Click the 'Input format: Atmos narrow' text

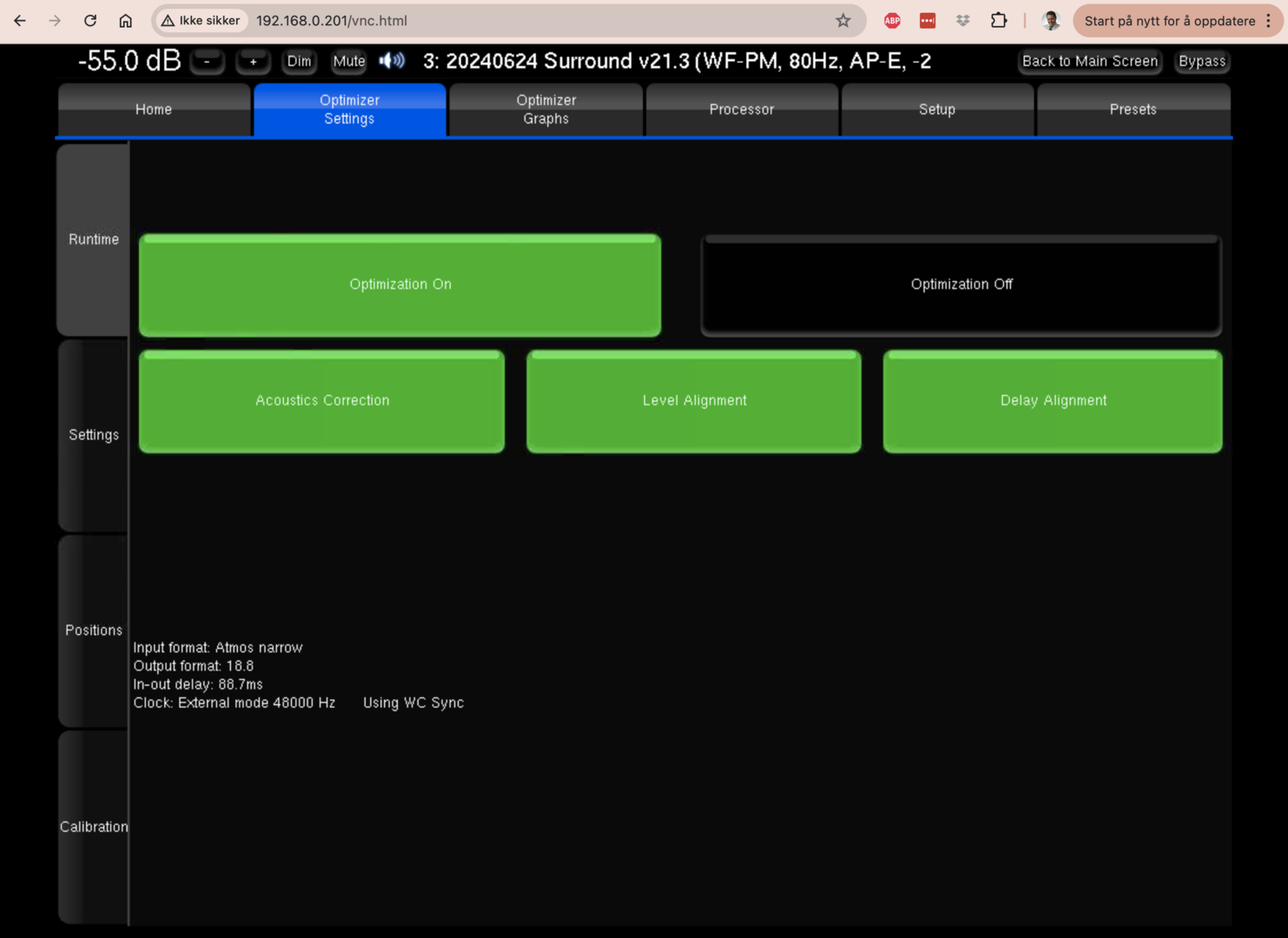[218, 648]
